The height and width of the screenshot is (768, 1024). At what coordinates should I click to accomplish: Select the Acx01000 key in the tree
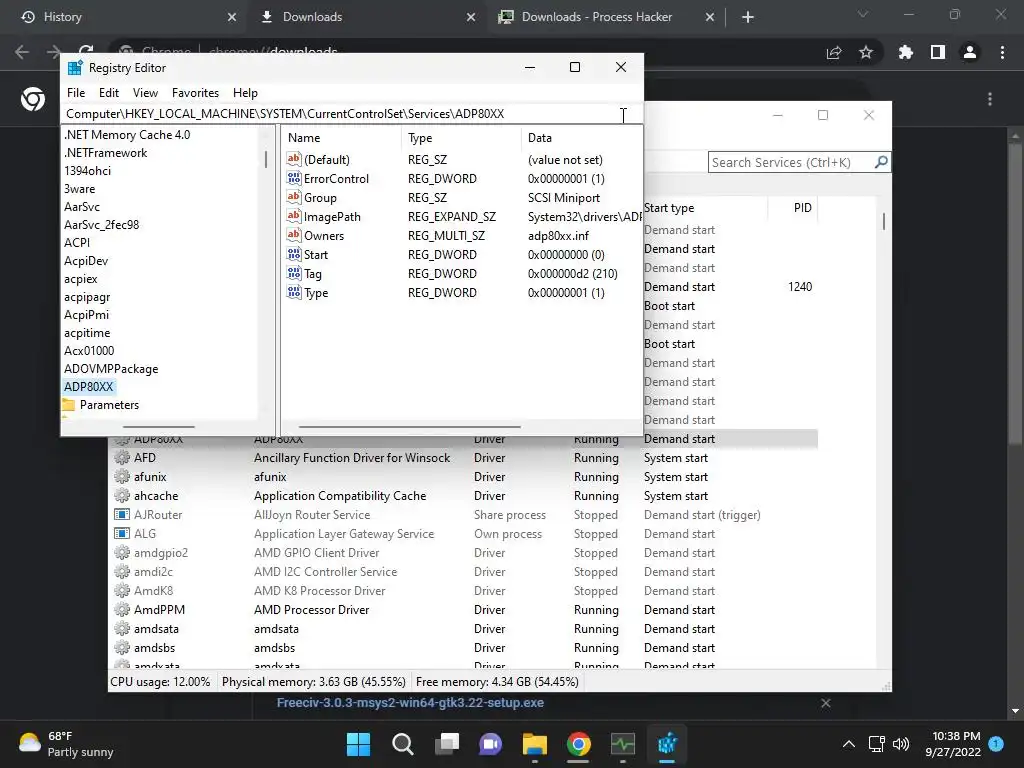click(x=89, y=351)
